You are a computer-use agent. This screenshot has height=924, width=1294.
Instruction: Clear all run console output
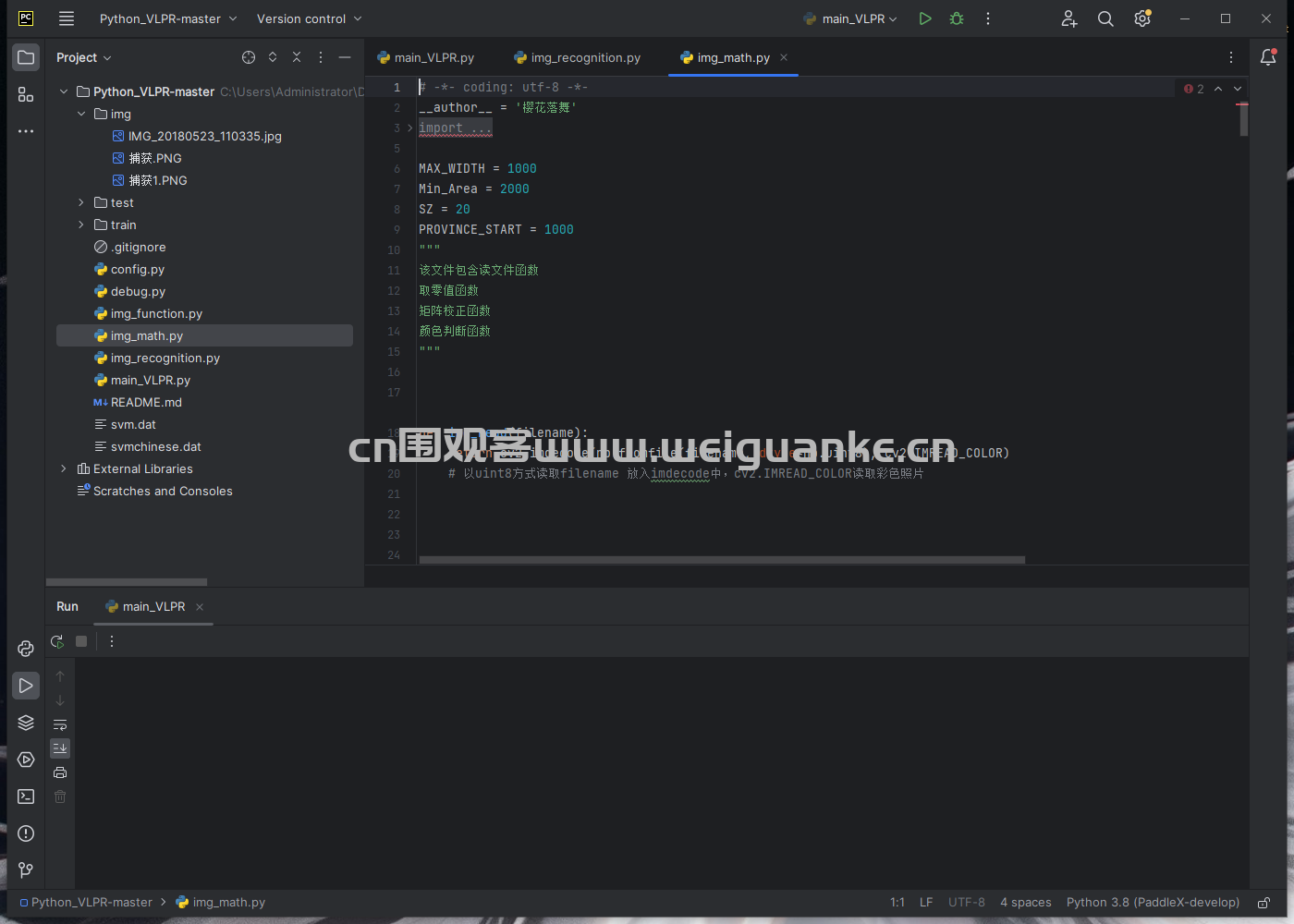point(60,796)
